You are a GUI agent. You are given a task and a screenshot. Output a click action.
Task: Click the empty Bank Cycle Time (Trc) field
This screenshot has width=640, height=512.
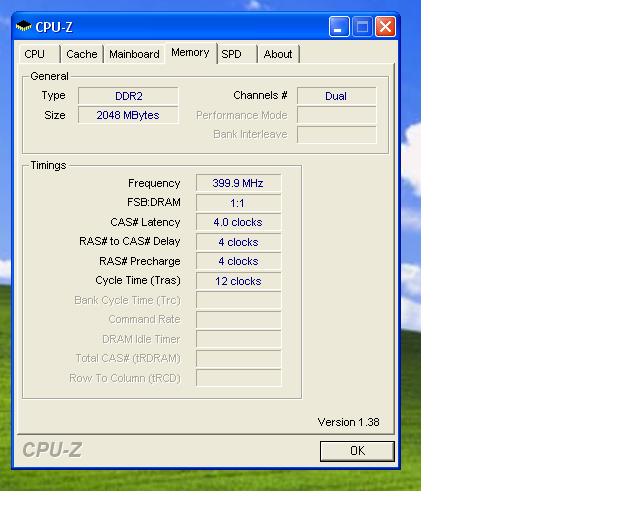(x=238, y=300)
